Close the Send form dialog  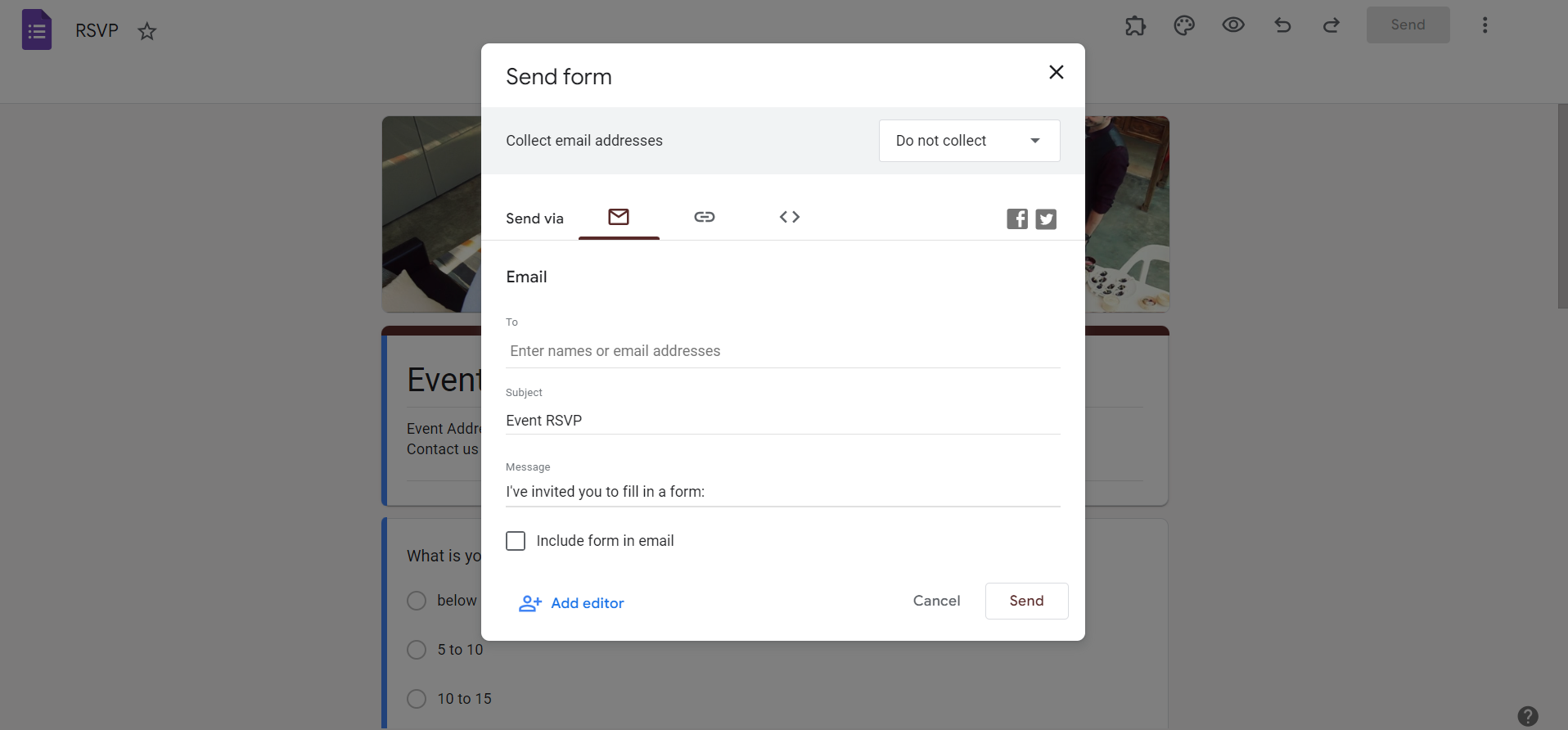[x=1057, y=72]
